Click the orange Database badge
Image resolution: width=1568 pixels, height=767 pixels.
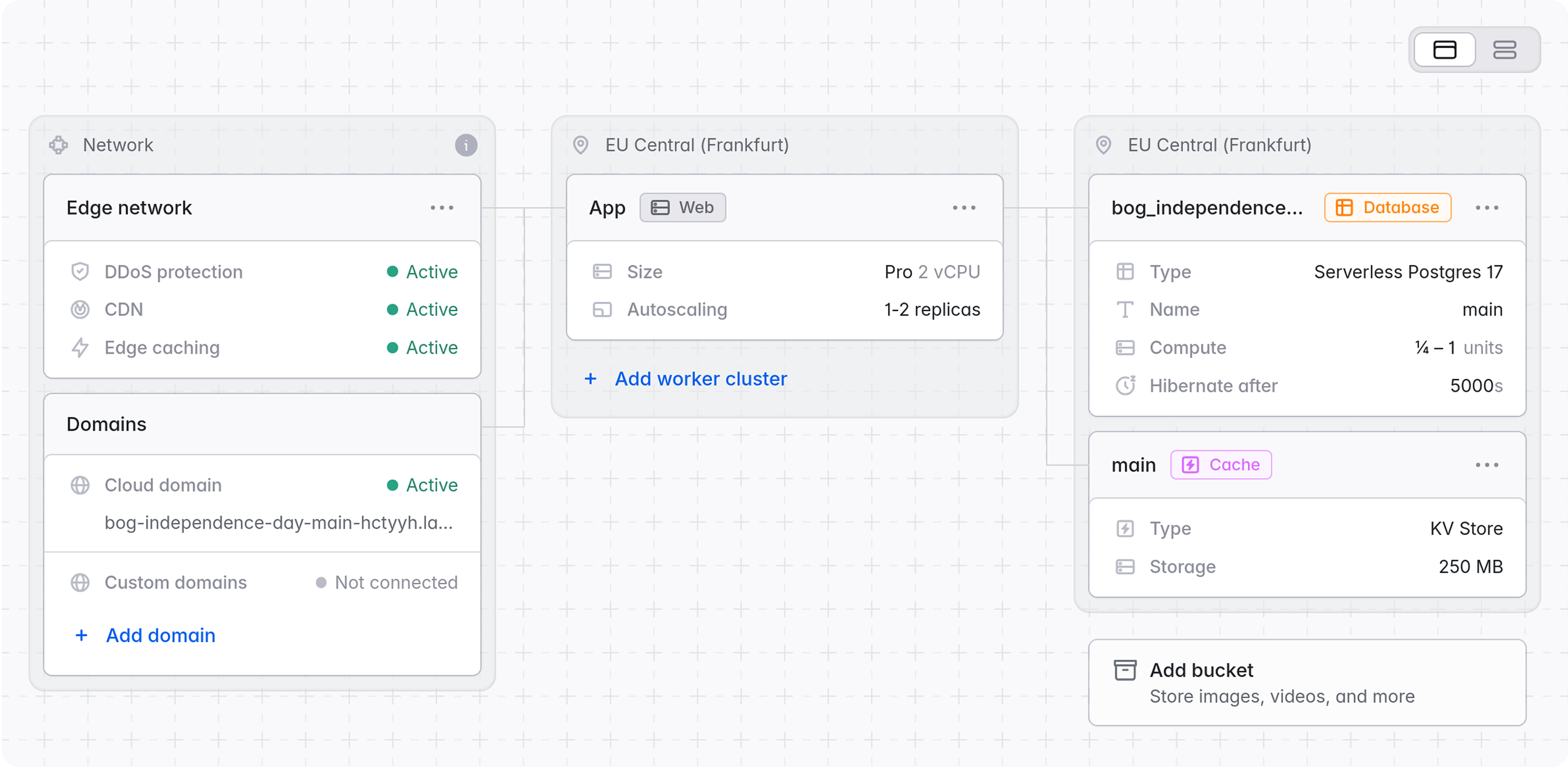tap(1388, 208)
